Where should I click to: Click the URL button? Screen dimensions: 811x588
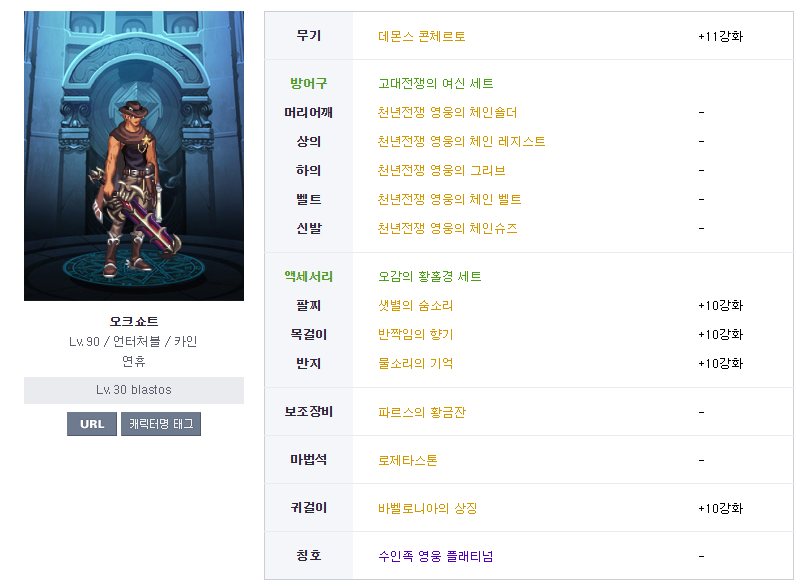coord(92,424)
